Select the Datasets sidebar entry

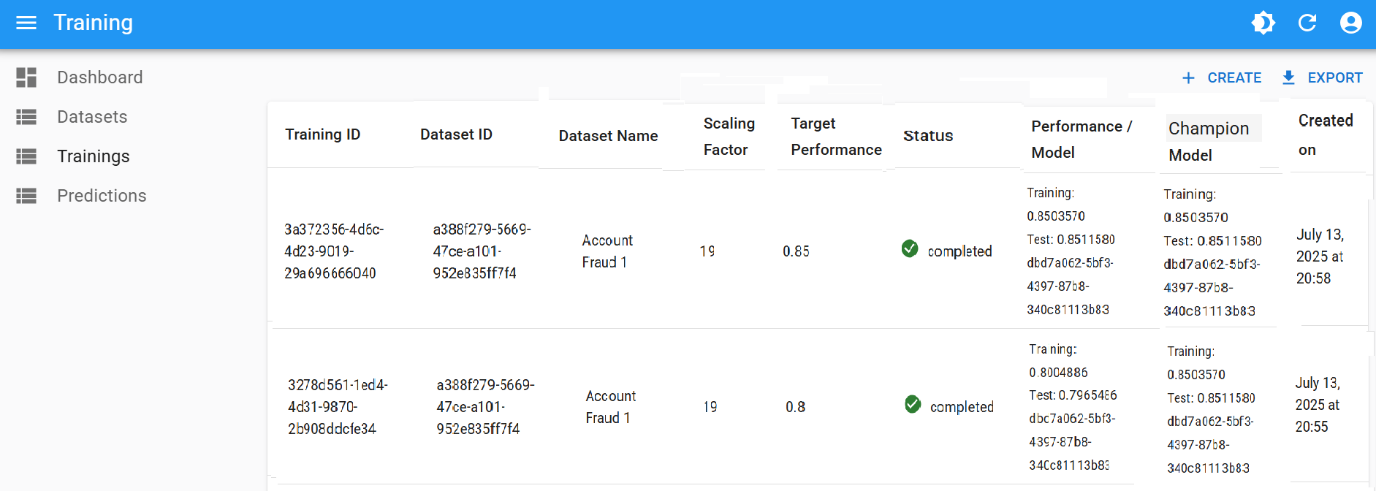tap(92, 117)
